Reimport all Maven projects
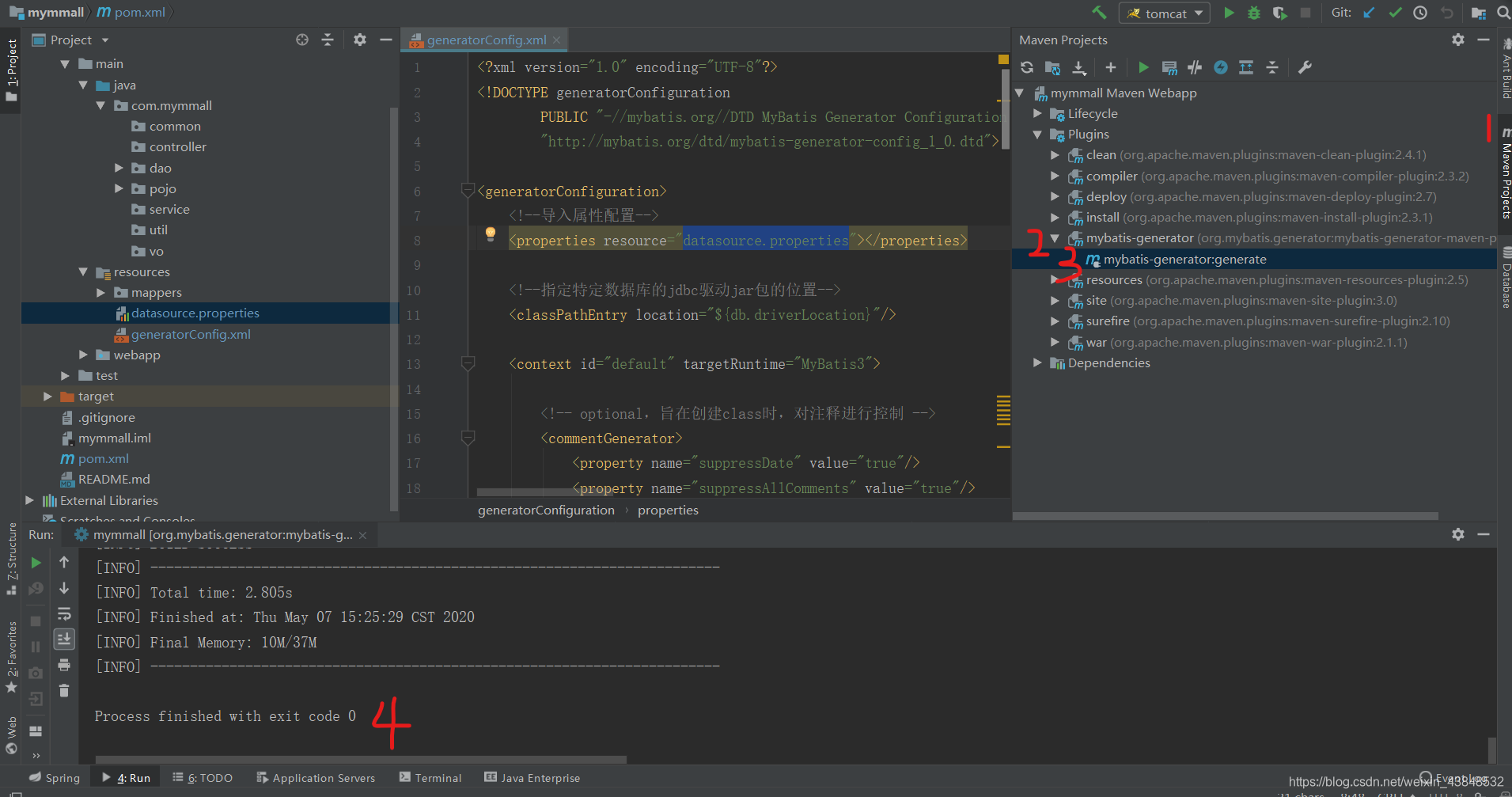1512x797 pixels. [x=1027, y=67]
